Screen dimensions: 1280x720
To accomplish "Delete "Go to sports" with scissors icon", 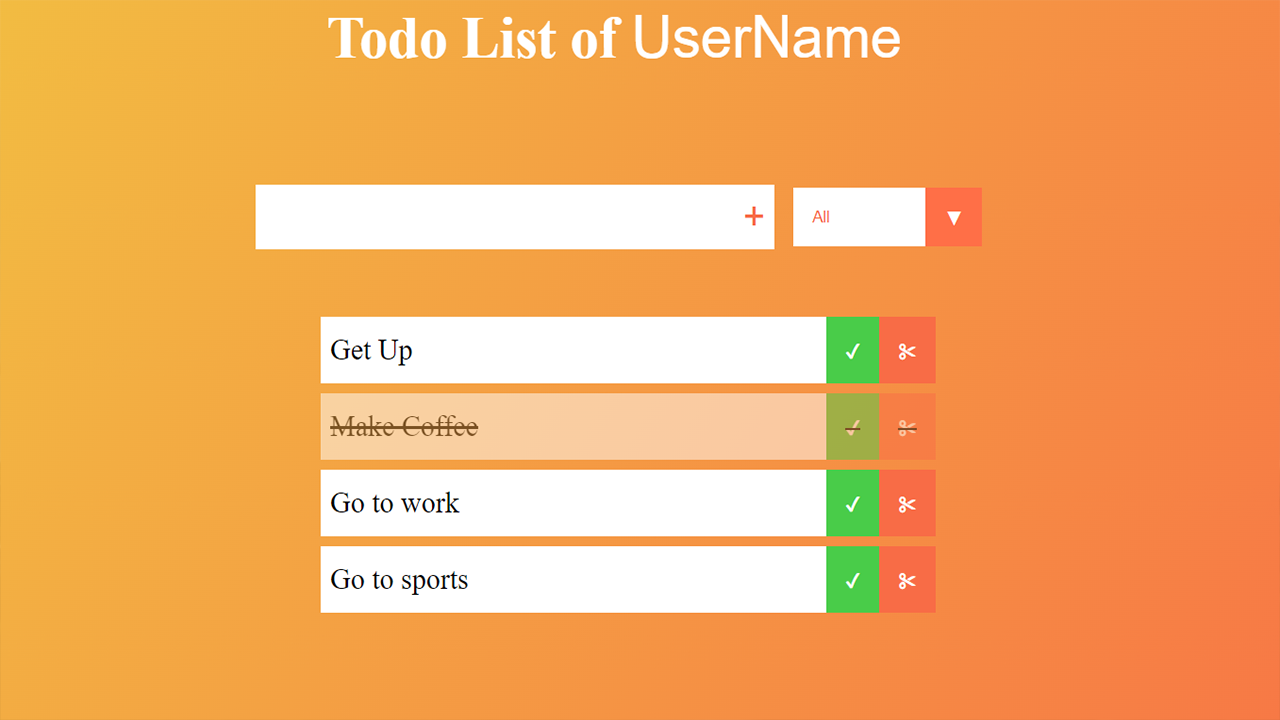I will (x=907, y=580).
